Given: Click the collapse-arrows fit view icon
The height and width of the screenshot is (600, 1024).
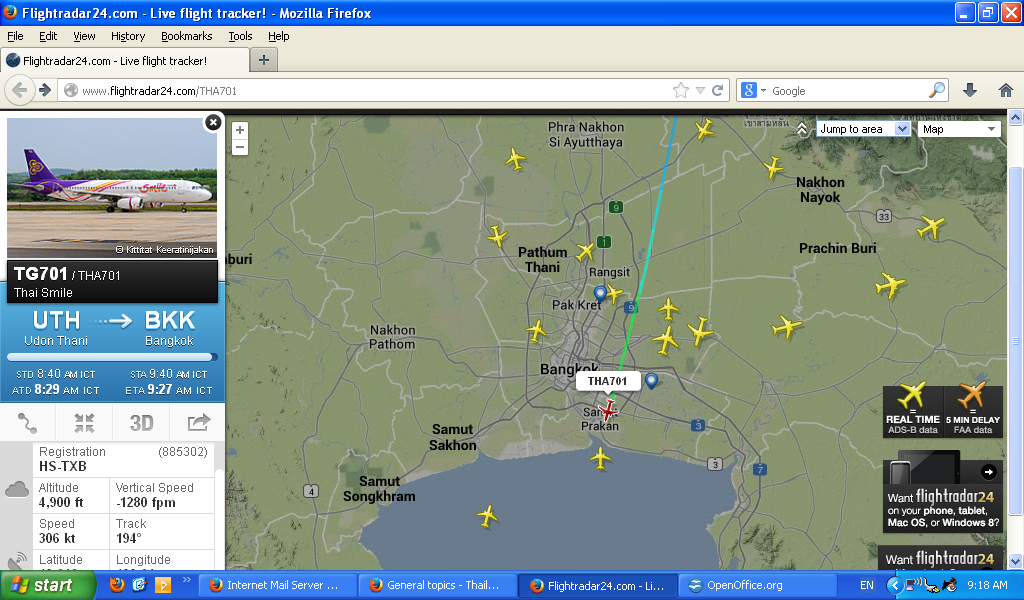Looking at the screenshot, I should [x=84, y=423].
